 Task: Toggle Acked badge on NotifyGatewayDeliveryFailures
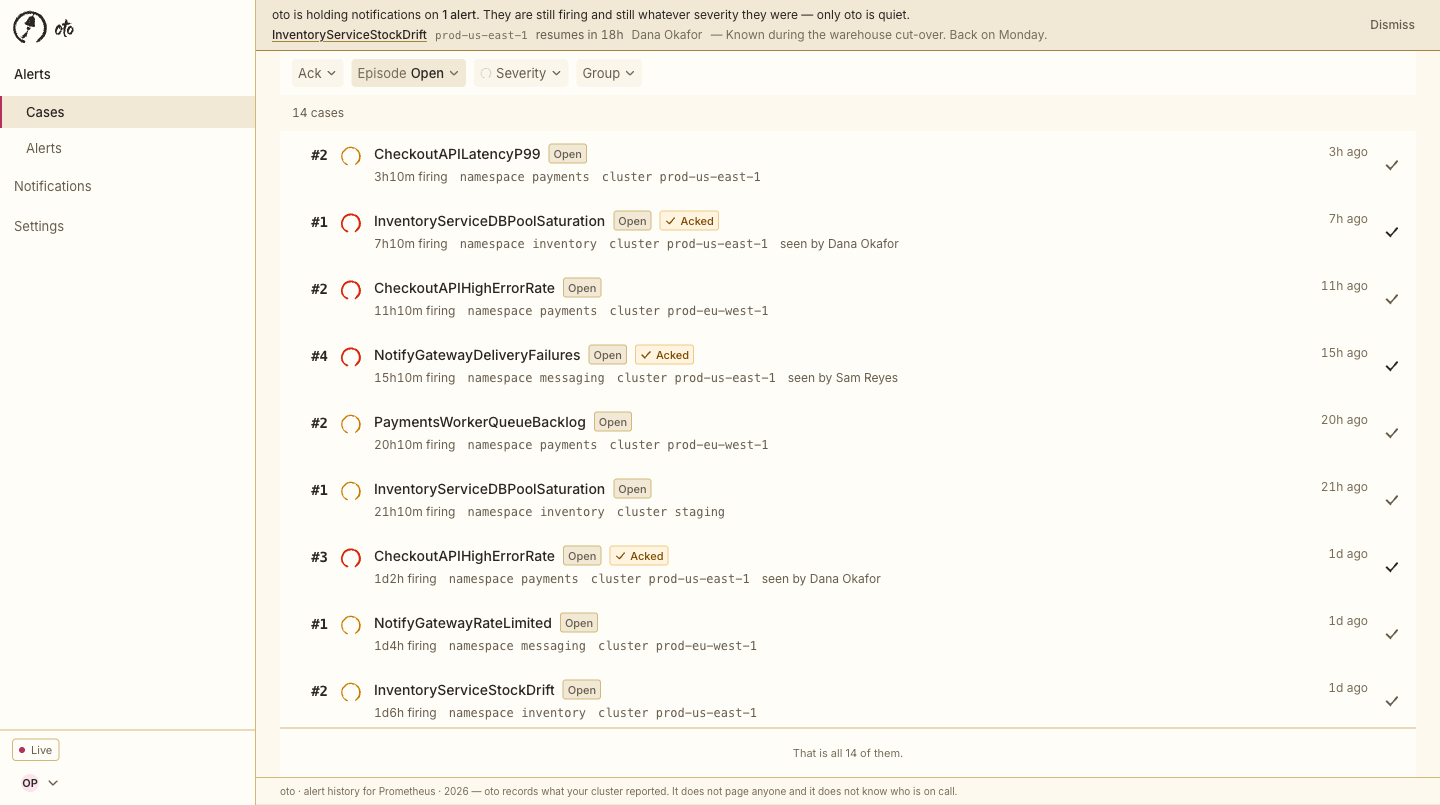(664, 355)
